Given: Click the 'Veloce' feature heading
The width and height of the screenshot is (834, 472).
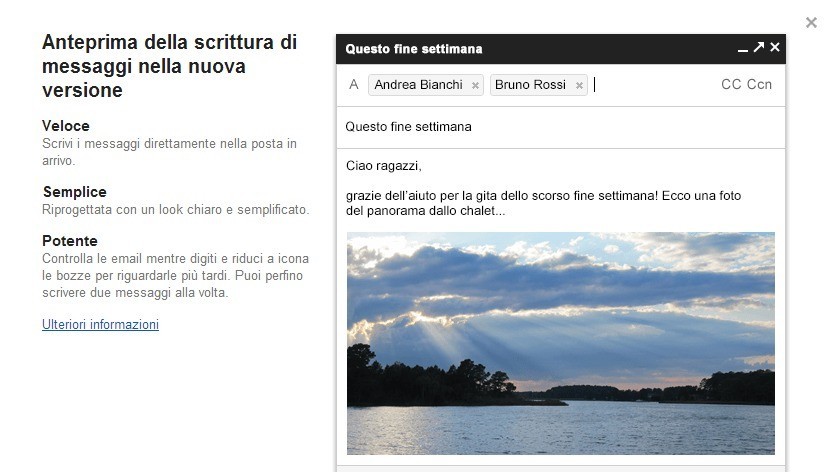Looking at the screenshot, I should pyautogui.click(x=66, y=126).
